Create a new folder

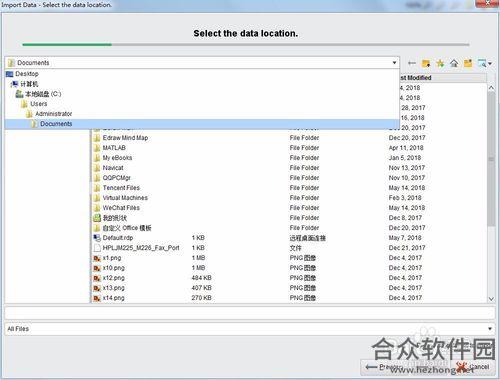click(x=468, y=63)
